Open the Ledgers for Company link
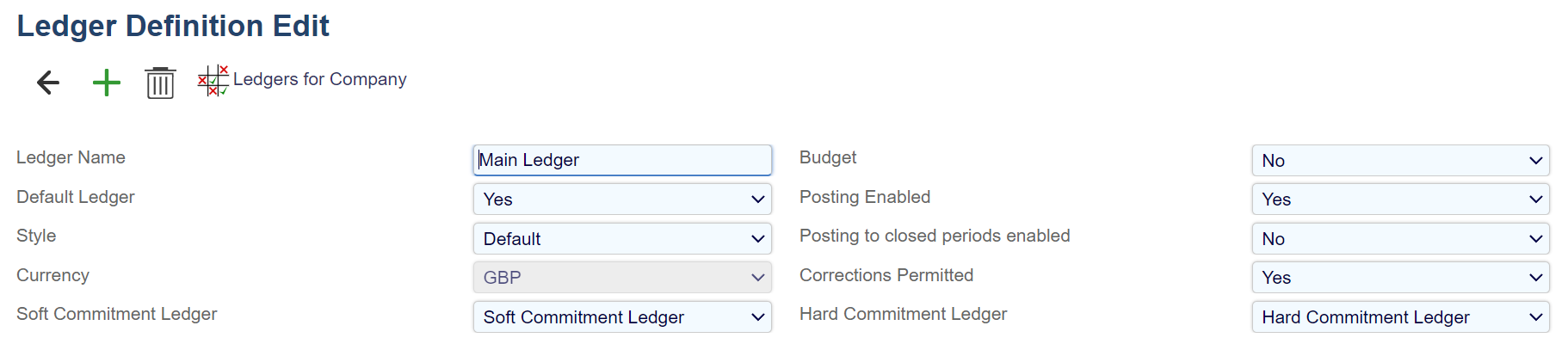Screen dimensions: 1568x350 click(x=319, y=79)
